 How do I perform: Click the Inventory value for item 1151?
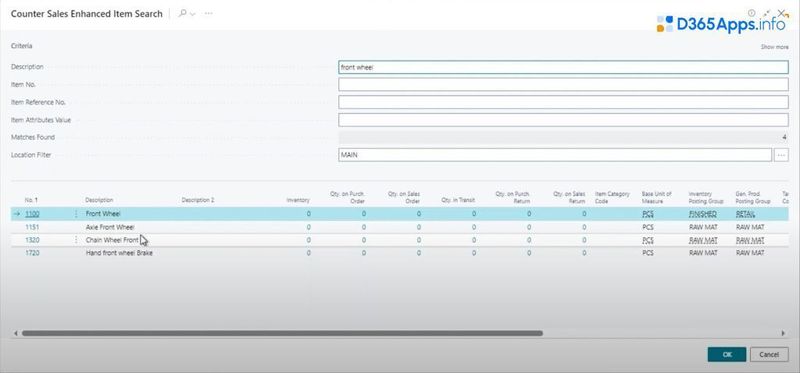(x=308, y=227)
